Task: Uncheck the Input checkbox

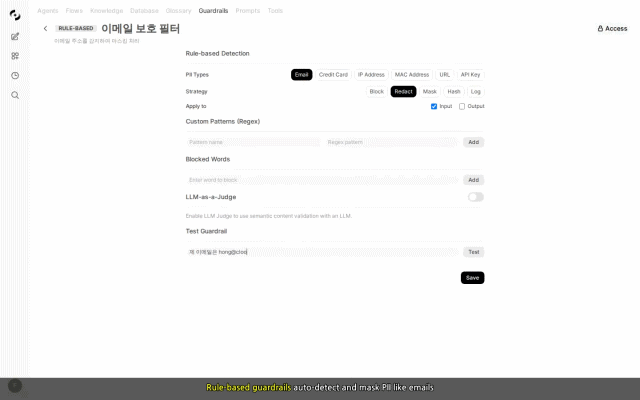Action: 434,106
